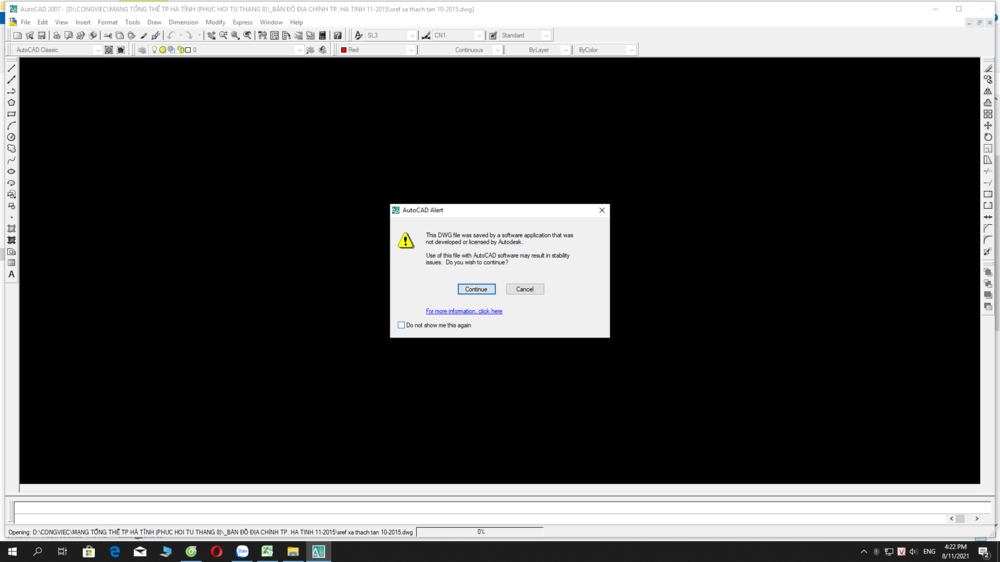Select the Rectangle draw tool
This screenshot has width=1000, height=562.
click(x=11, y=114)
